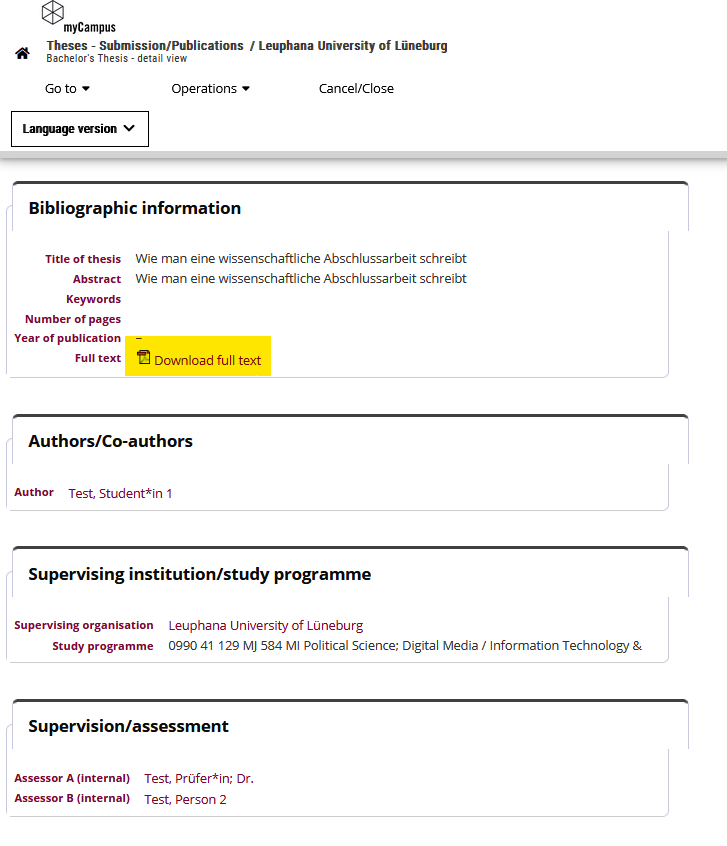The width and height of the screenshot is (727, 846).
Task: Open author Test, Student*in 1
Action: [120, 493]
